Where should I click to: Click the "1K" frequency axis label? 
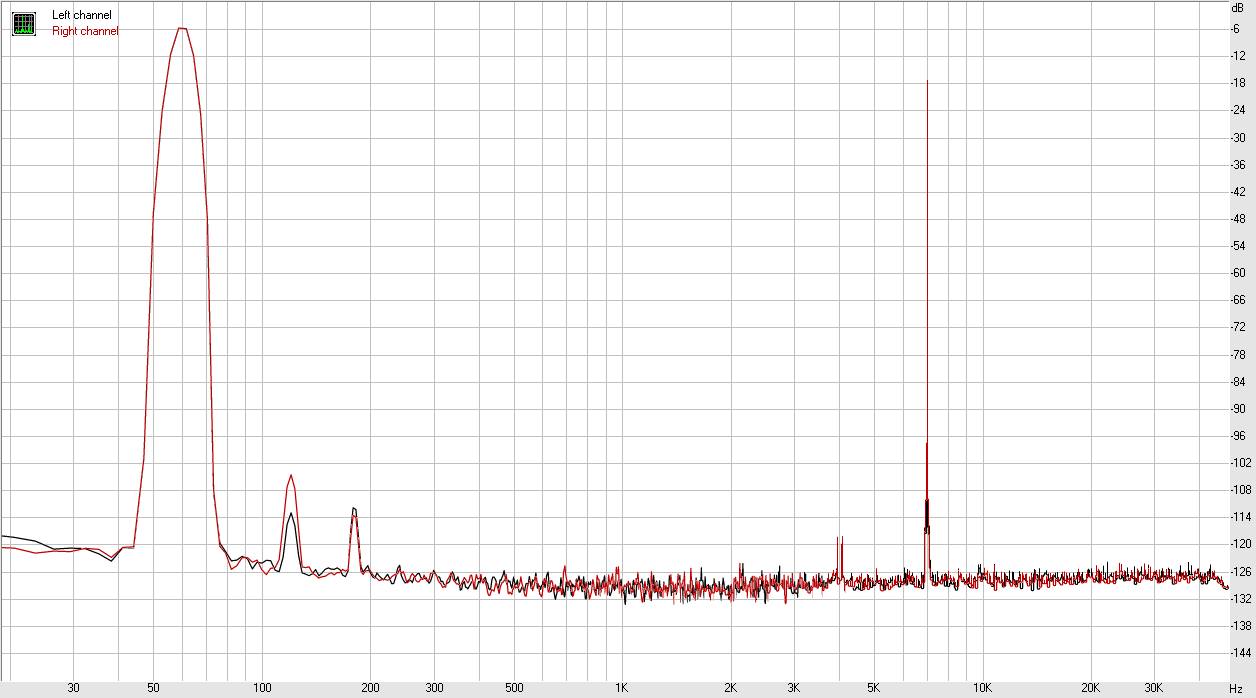tap(622, 688)
